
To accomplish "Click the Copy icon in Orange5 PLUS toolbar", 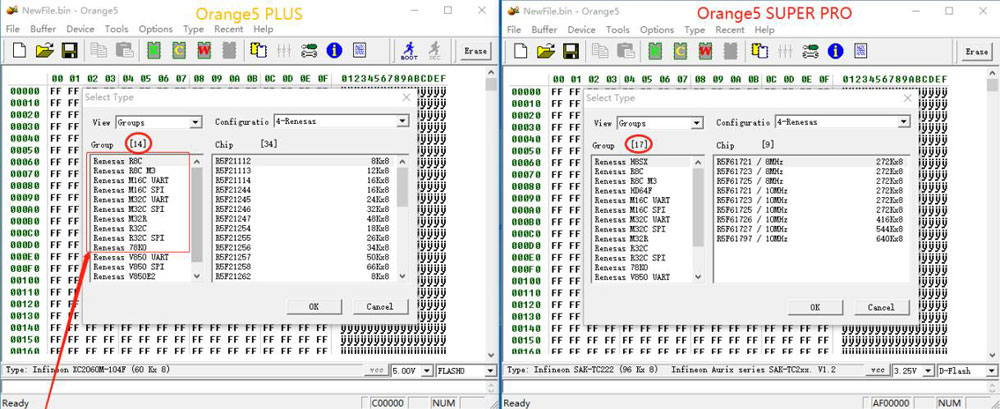I will (x=99, y=50).
